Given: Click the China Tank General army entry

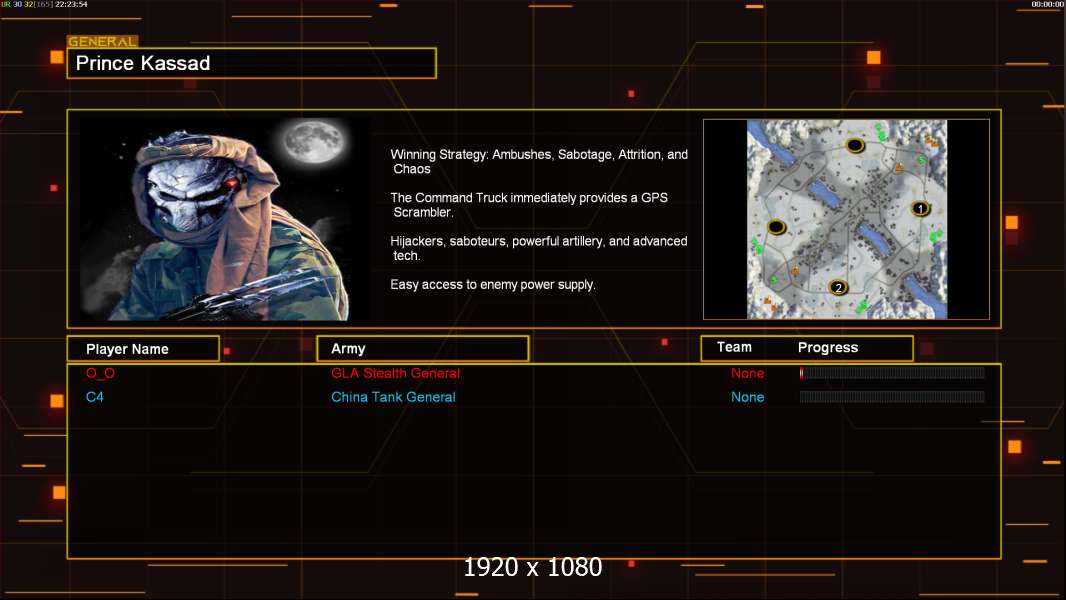Looking at the screenshot, I should (393, 397).
